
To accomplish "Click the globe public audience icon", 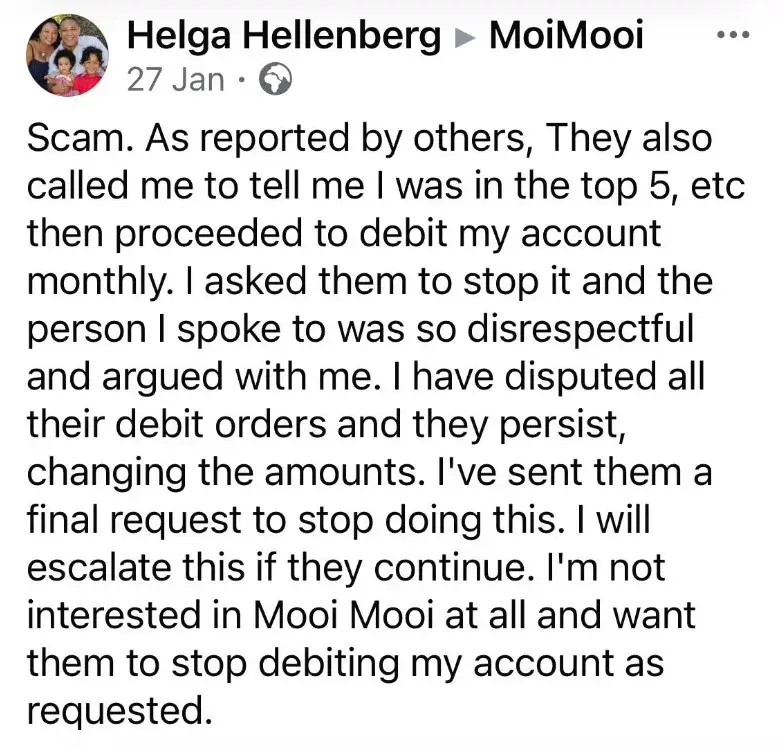I will 274,80.
